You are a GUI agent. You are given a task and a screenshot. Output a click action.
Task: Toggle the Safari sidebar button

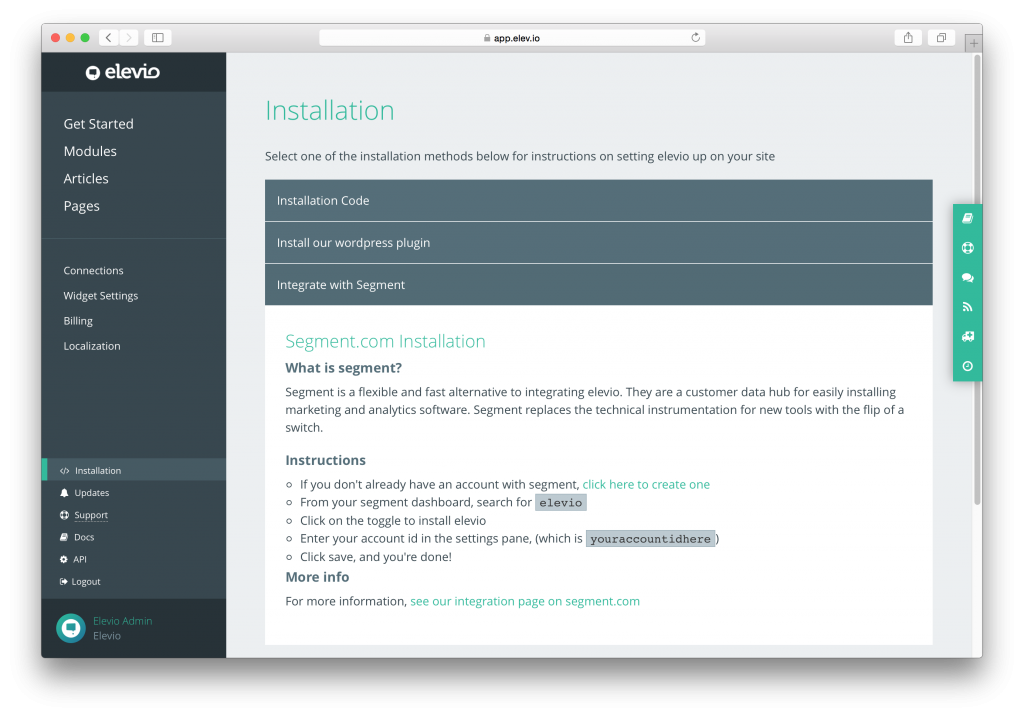157,38
